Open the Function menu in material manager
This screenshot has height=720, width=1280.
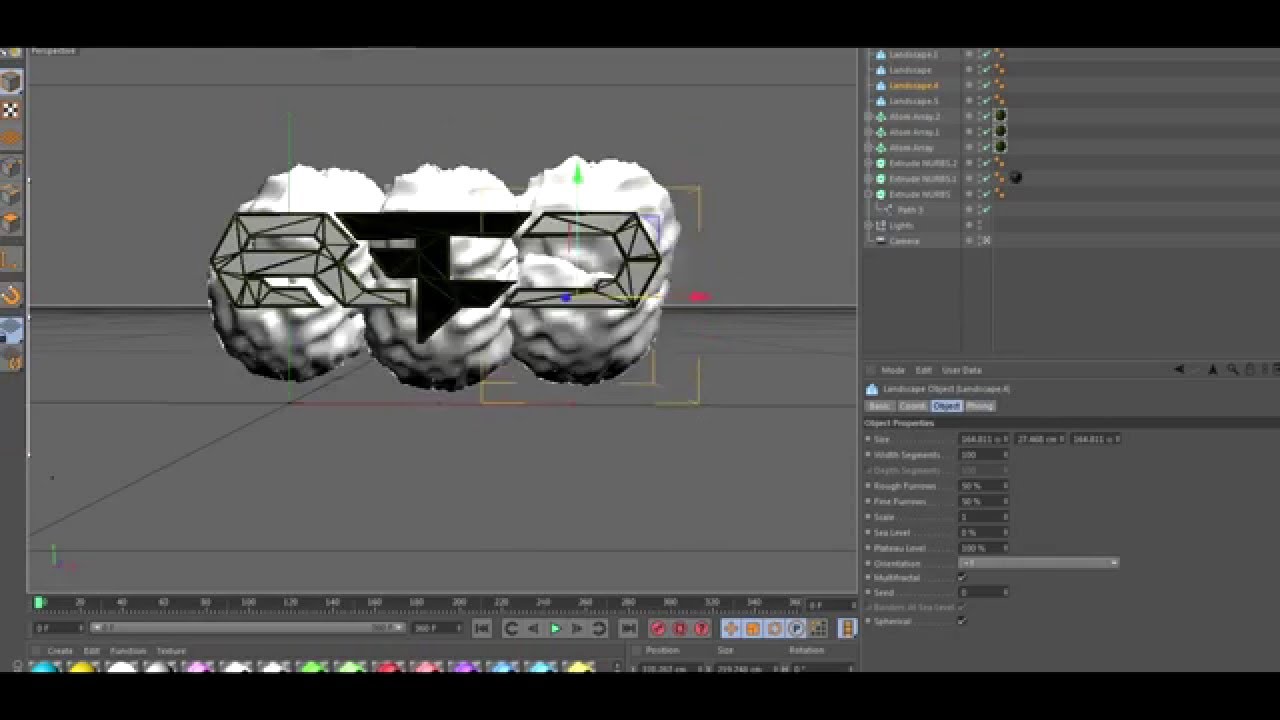128,651
